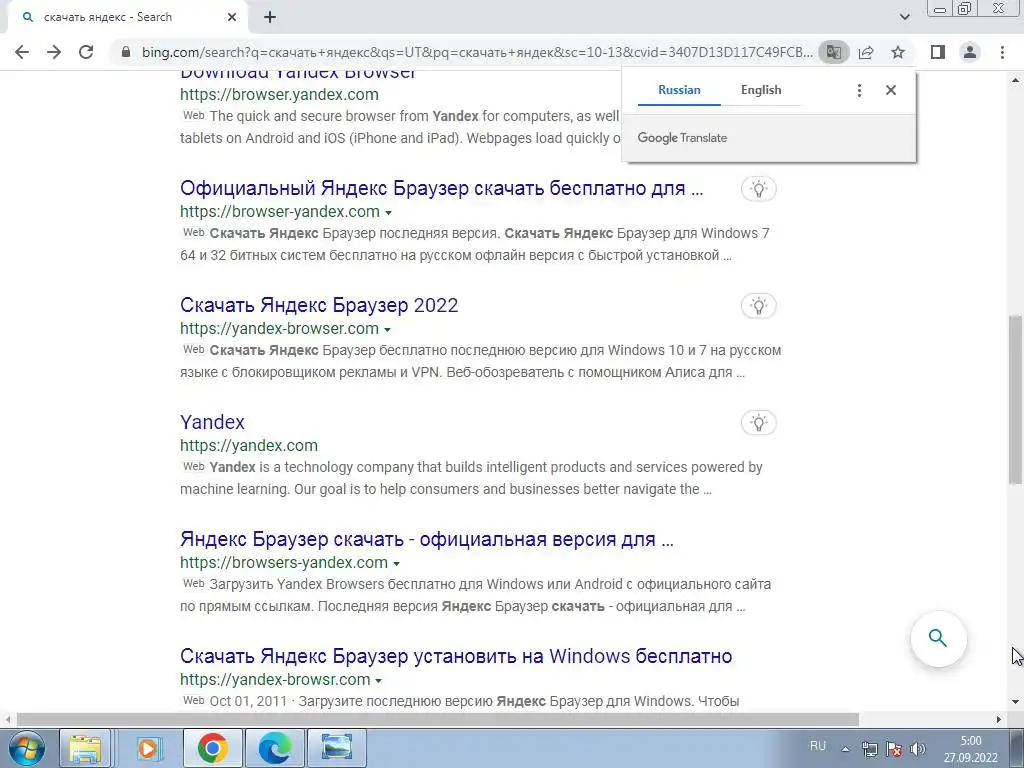Click the https://browser.yandex.com URL
Screen dimensions: 1024x768
click(280, 94)
